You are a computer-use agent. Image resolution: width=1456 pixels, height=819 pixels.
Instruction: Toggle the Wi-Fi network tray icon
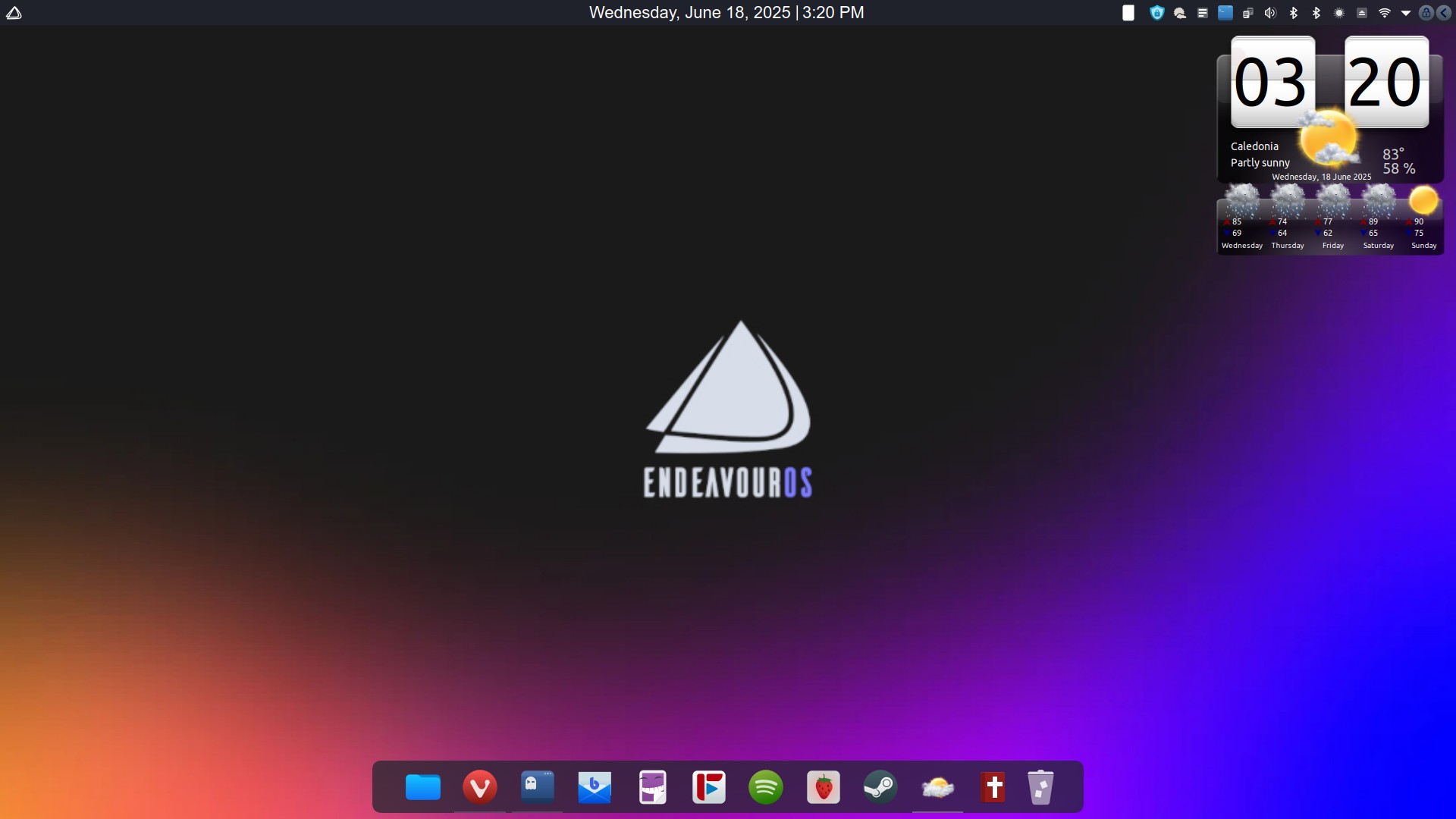coord(1384,13)
